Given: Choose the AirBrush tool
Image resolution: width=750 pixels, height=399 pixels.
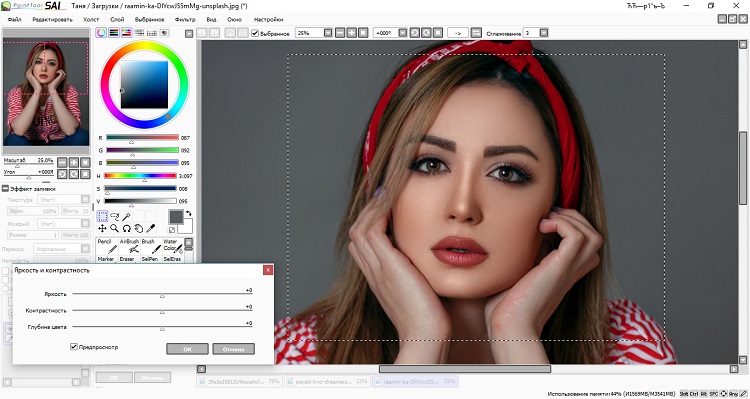Looking at the screenshot, I should pyautogui.click(x=129, y=246).
